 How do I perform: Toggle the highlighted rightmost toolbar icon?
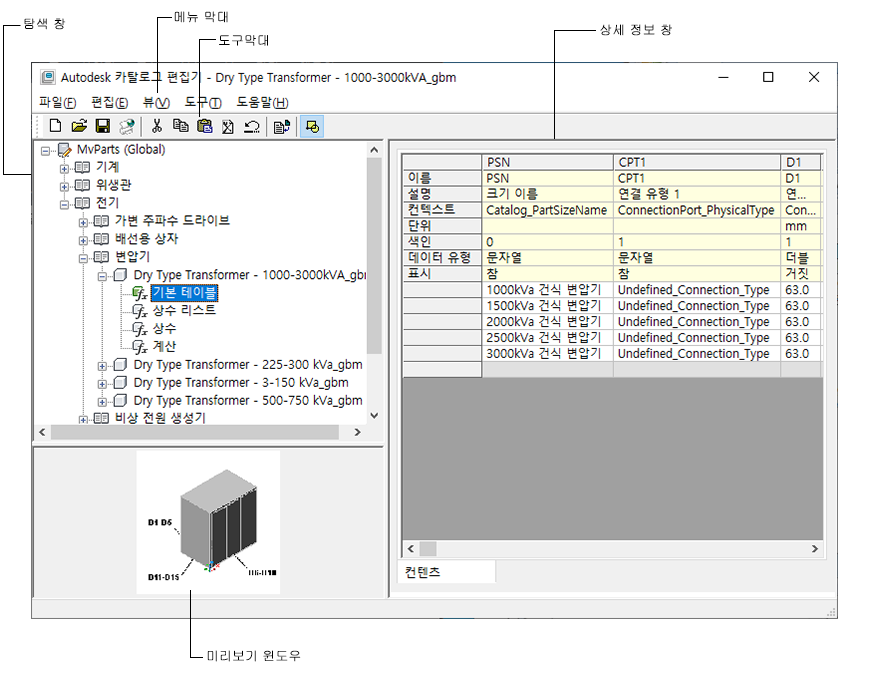(312, 127)
